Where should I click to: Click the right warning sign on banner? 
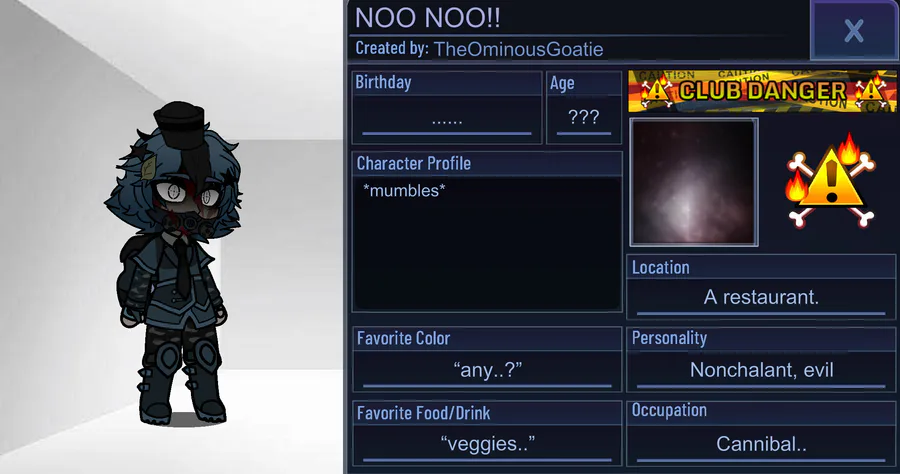870,92
